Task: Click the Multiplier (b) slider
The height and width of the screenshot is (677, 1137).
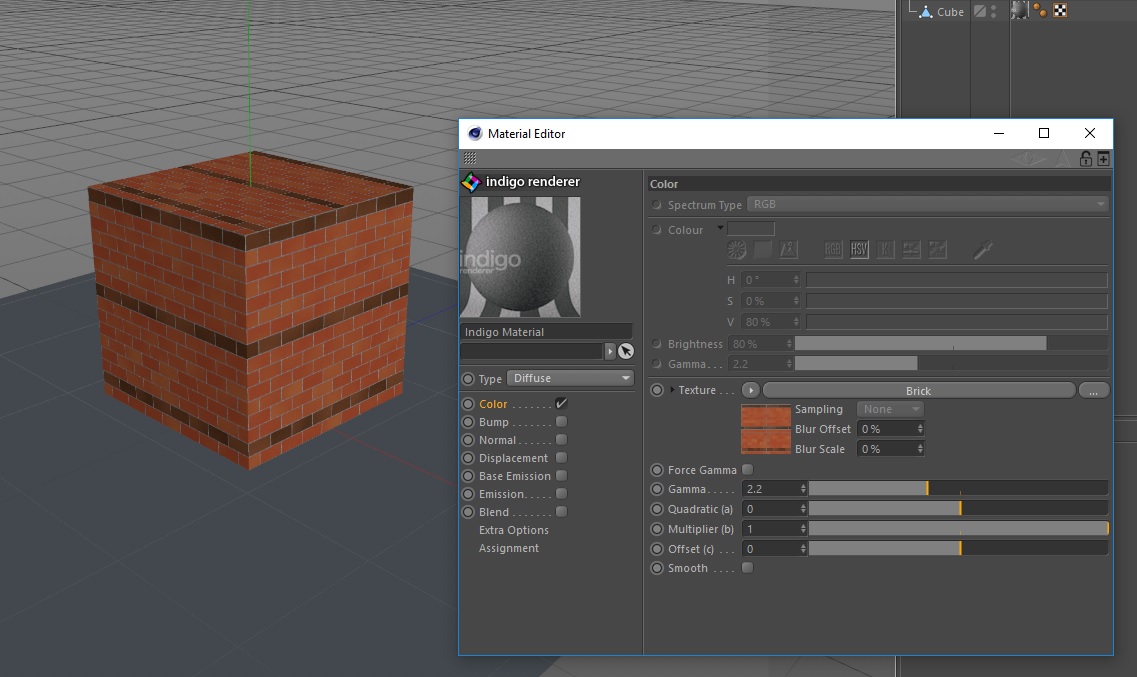Action: coord(957,529)
